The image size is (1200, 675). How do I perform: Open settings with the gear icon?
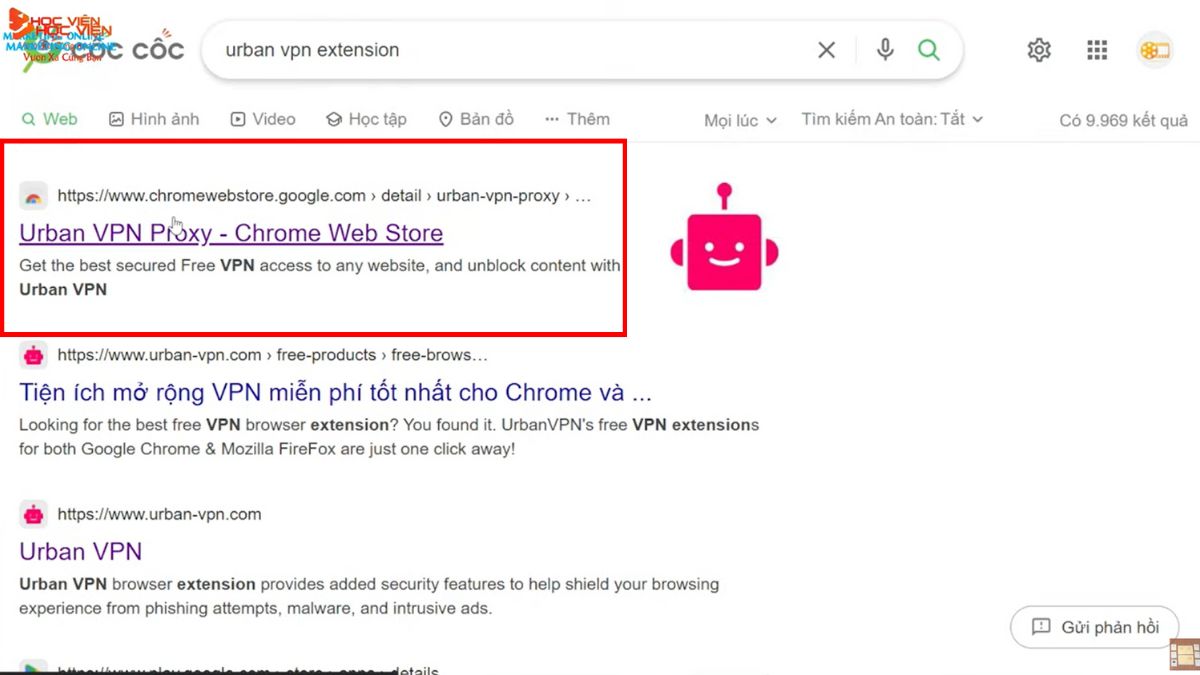click(x=1039, y=50)
